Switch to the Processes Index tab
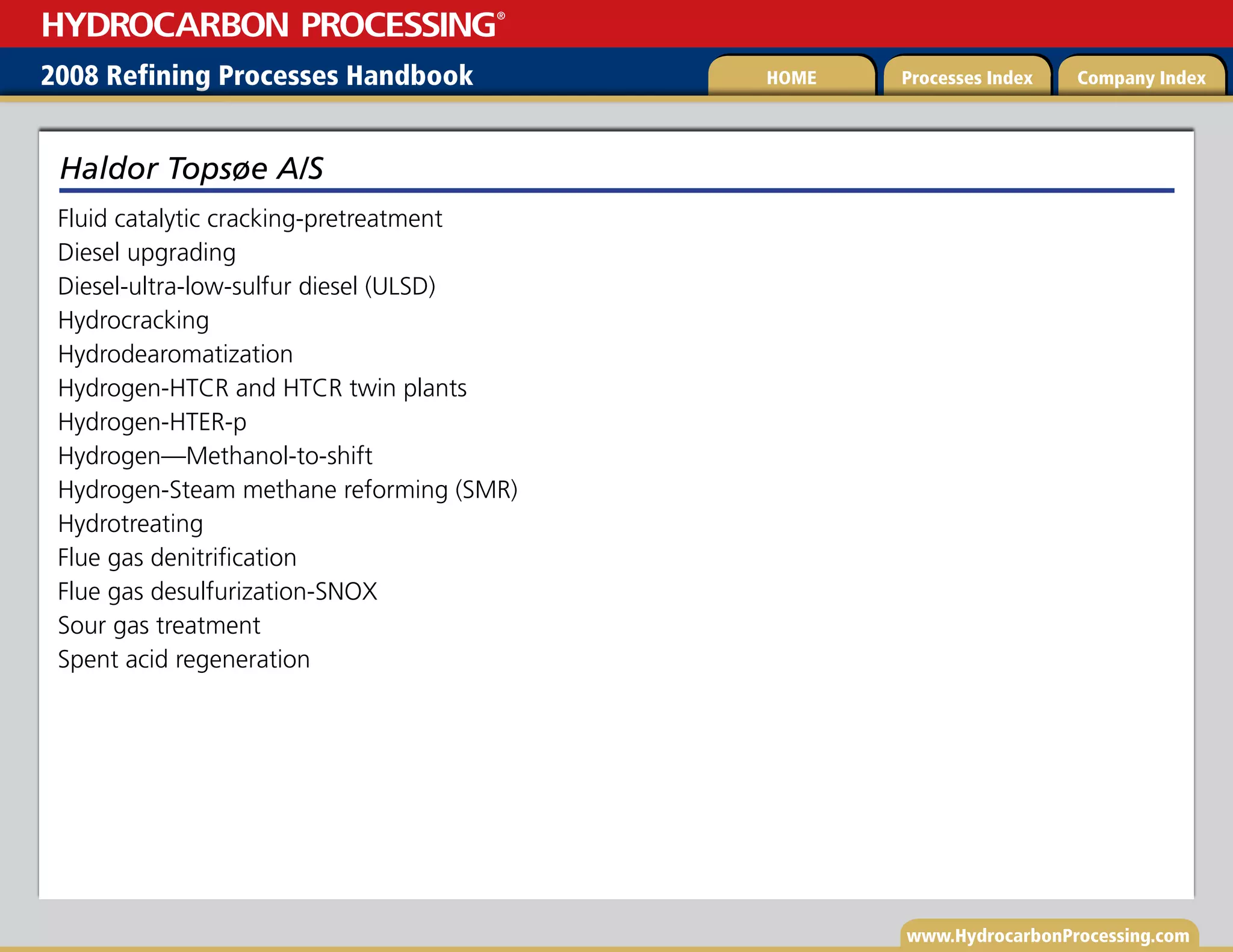Image resolution: width=1233 pixels, height=952 pixels. point(966,78)
